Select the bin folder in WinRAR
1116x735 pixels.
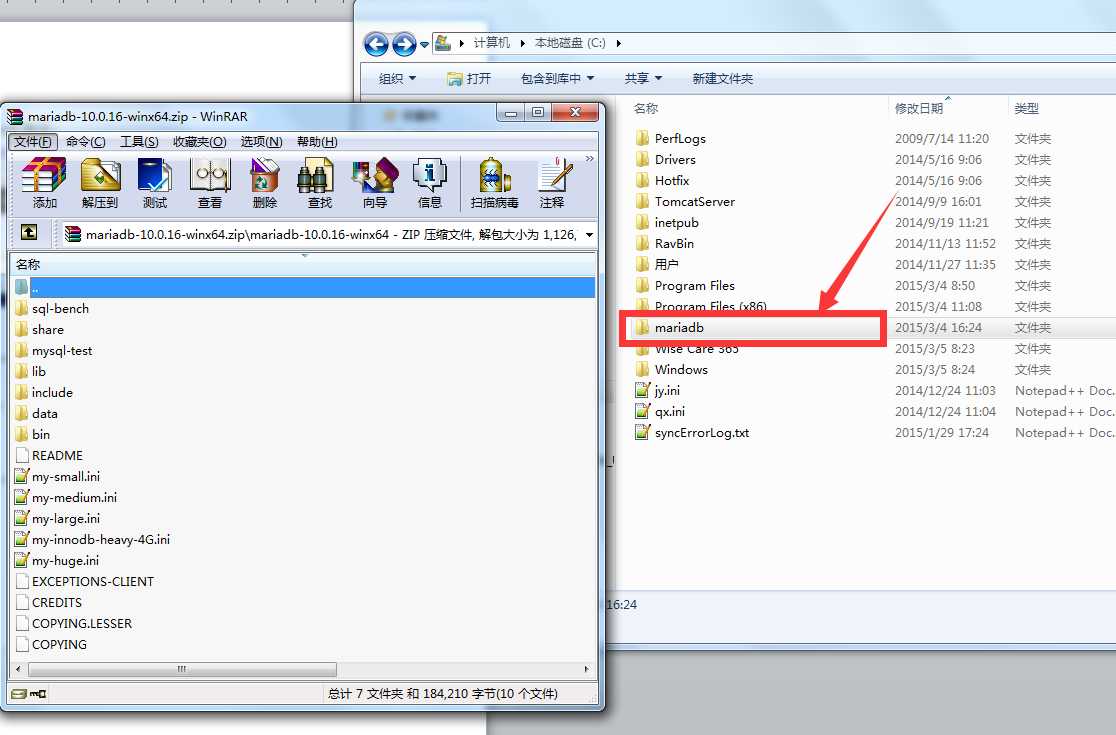(32, 434)
